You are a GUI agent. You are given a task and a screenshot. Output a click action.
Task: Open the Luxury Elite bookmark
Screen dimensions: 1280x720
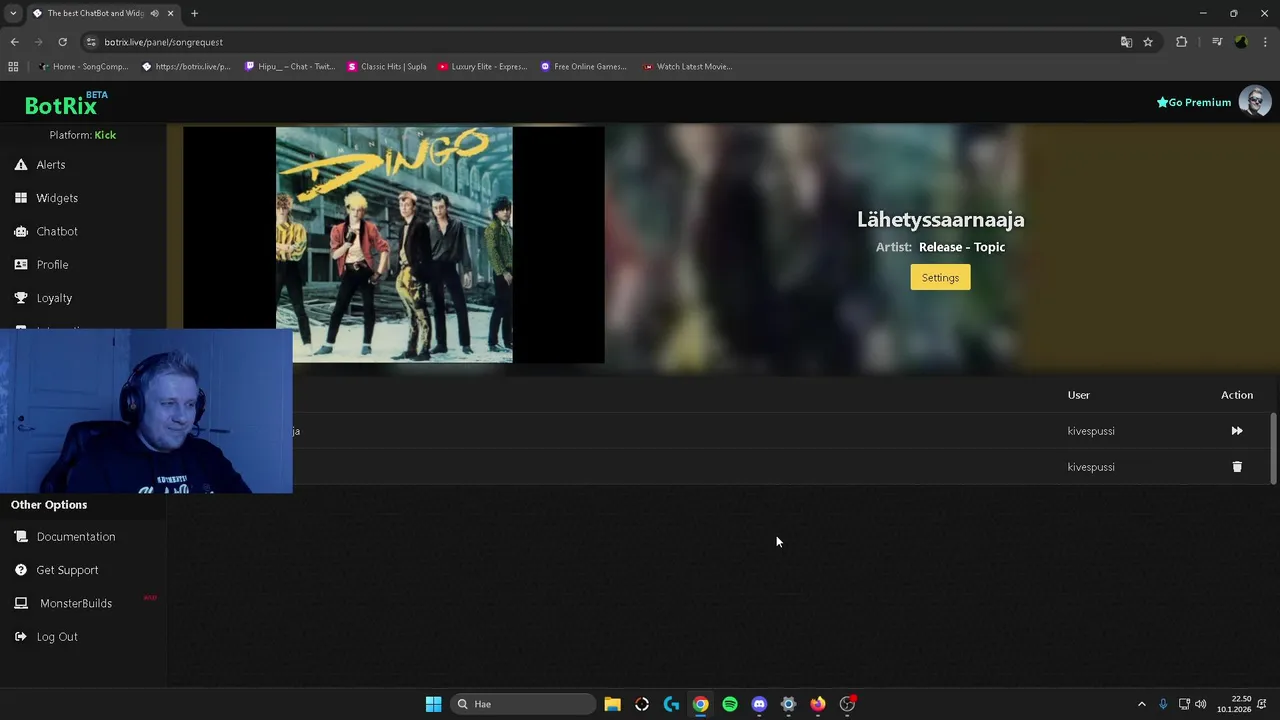(483, 67)
